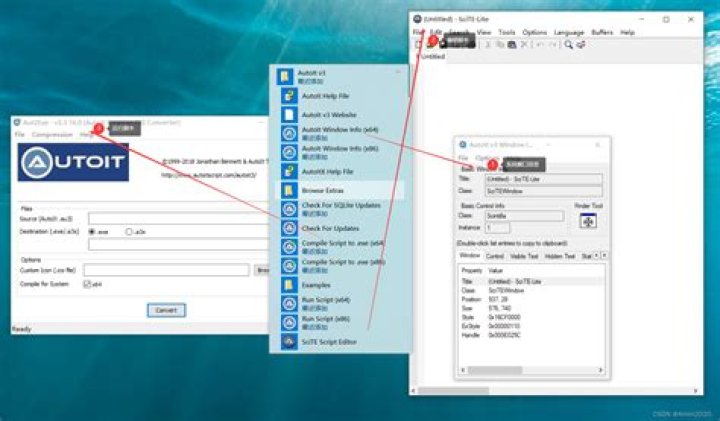This screenshot has height=421, width=720.
Task: Select the .a3x destination radio button
Action: coord(129,232)
